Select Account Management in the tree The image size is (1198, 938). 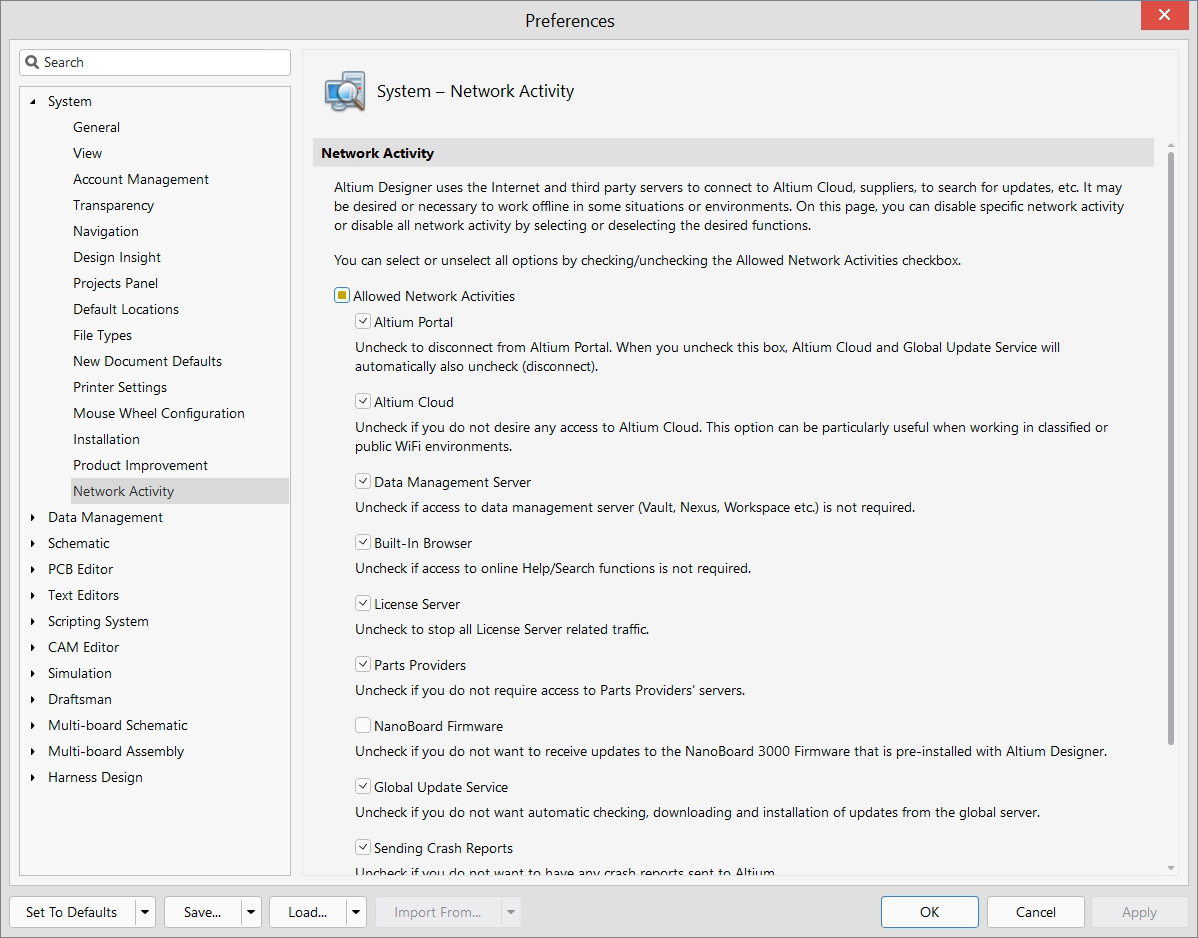pyautogui.click(x=141, y=180)
